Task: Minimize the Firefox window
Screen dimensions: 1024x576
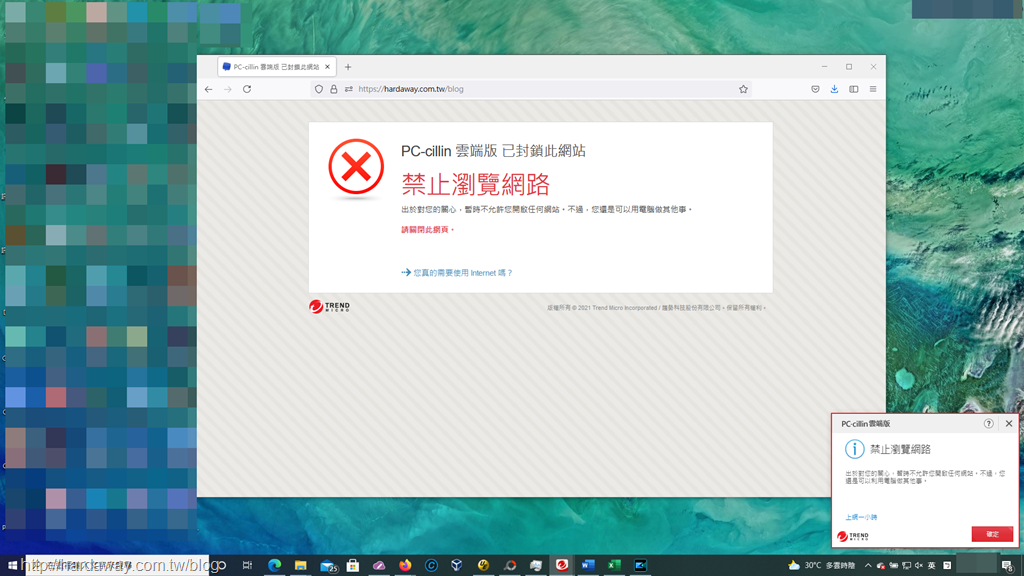Action: (824, 67)
